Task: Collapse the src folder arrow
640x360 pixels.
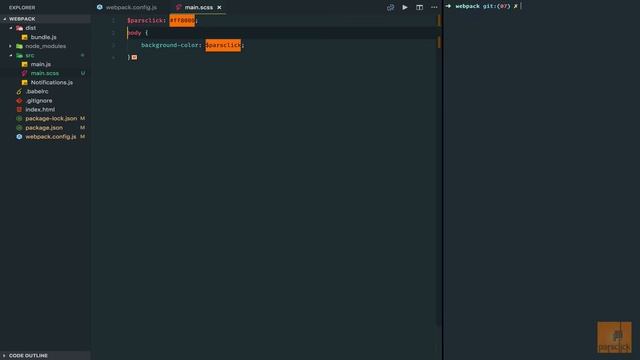Action: 11,55
